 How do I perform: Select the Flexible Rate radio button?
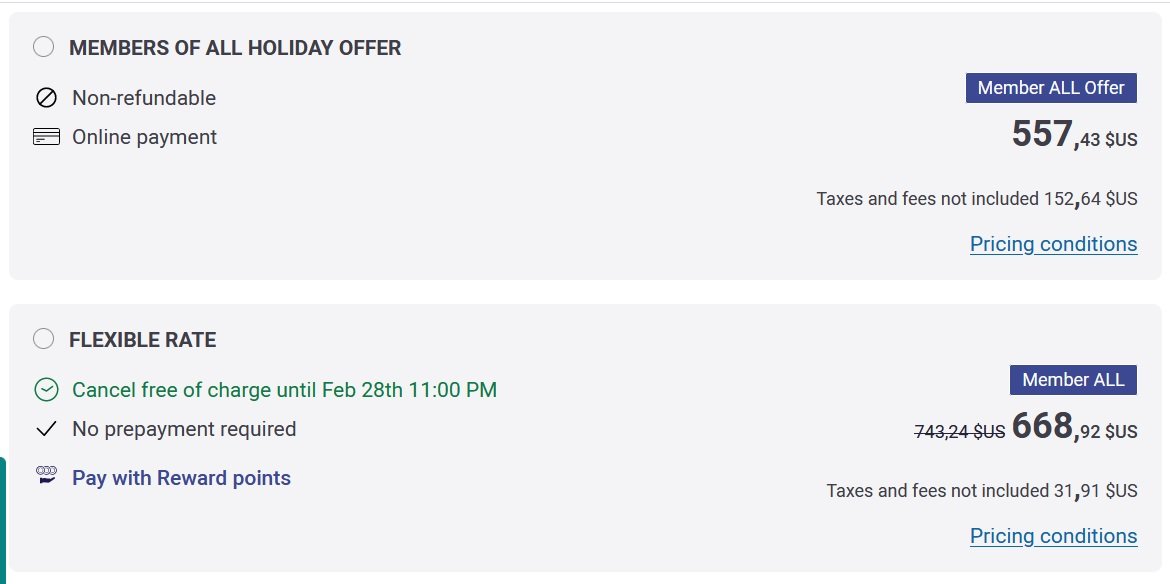click(x=44, y=339)
